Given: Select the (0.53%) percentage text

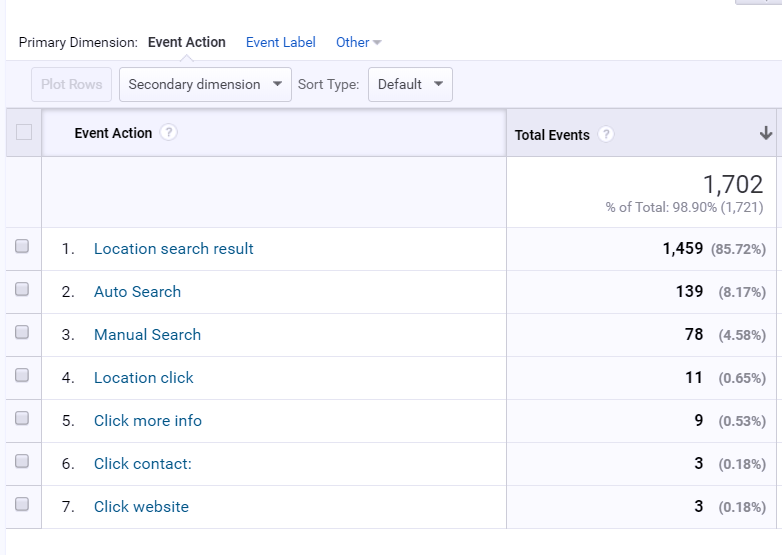Looking at the screenshot, I should pyautogui.click(x=742, y=421).
